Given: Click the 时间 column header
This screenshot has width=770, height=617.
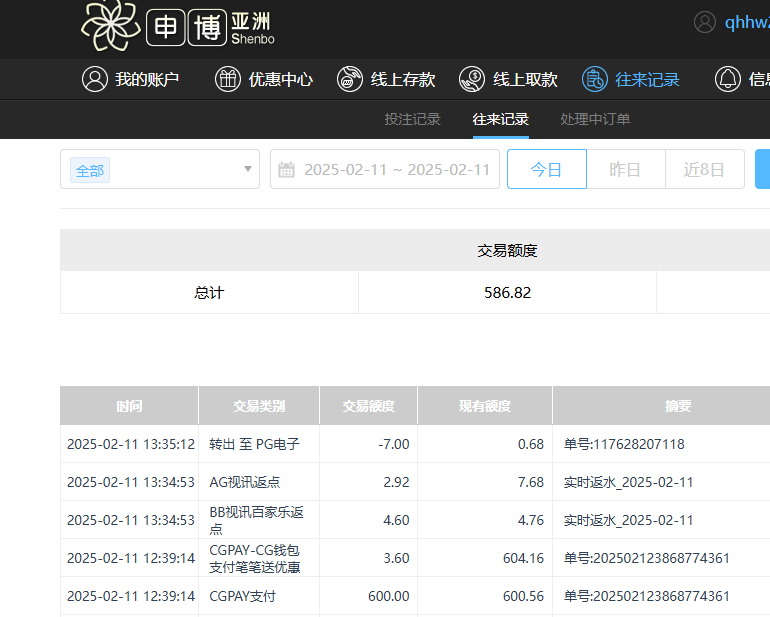Looking at the screenshot, I should pos(129,406).
